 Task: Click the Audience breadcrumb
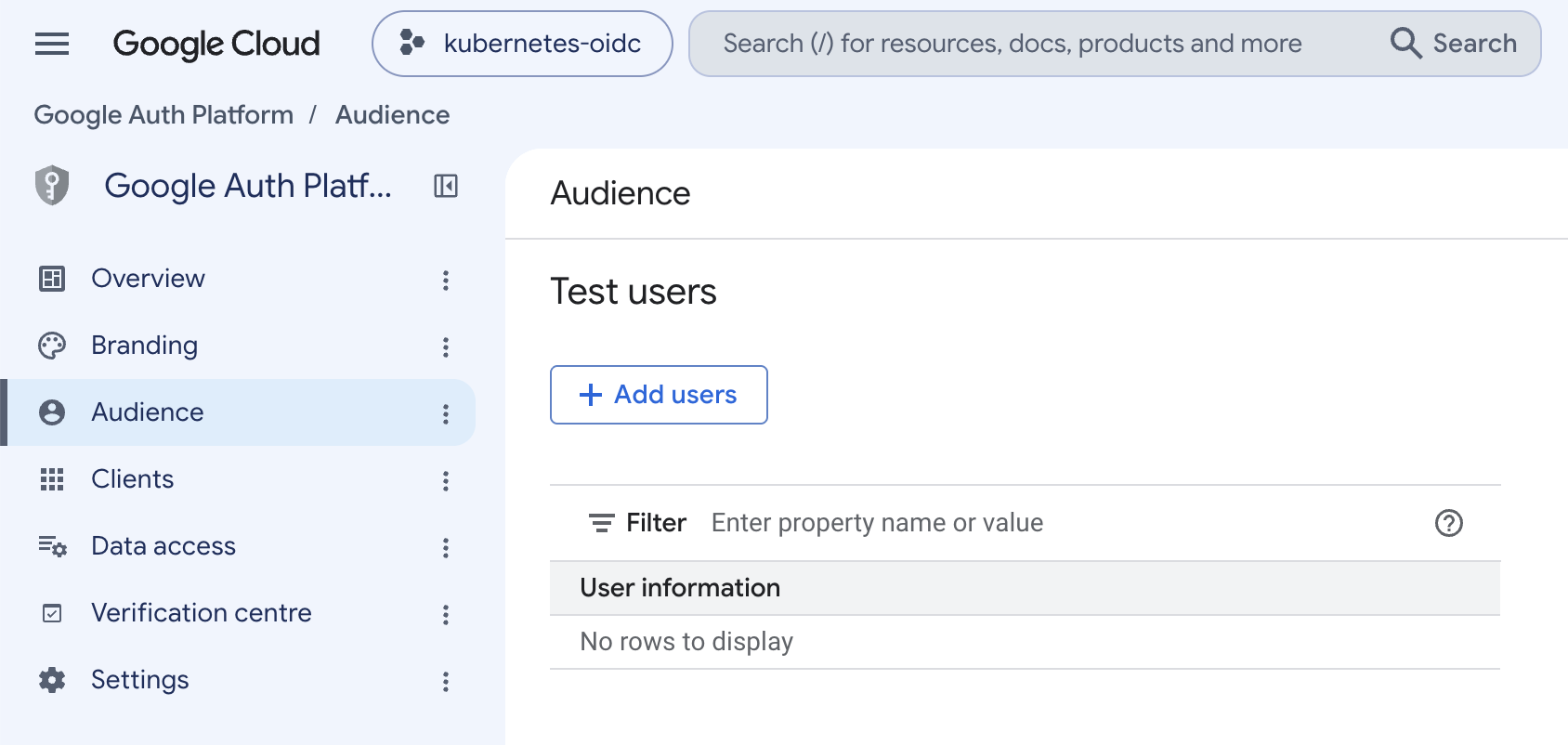click(392, 114)
